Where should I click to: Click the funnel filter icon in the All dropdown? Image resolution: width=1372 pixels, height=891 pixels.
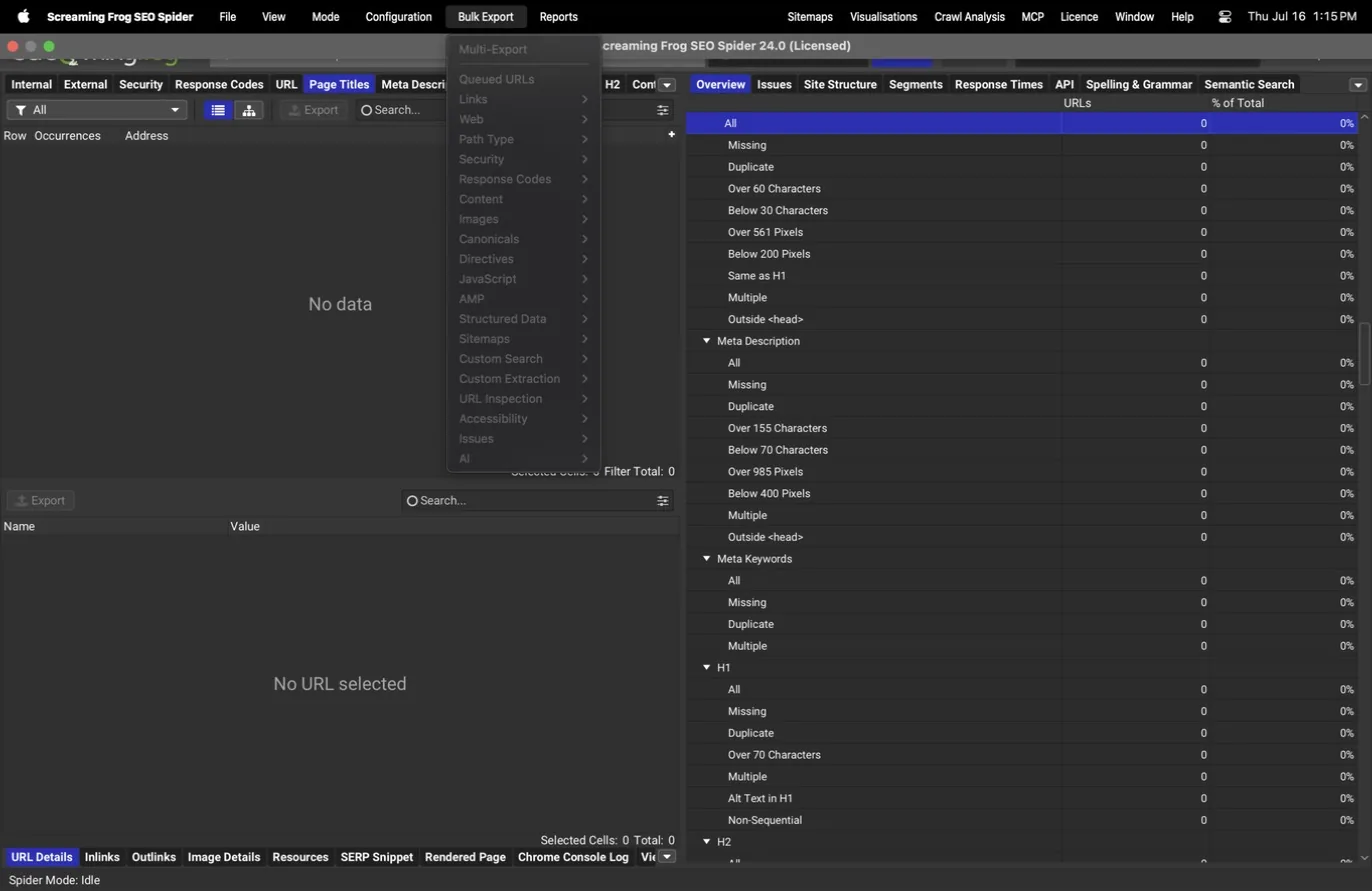coord(20,110)
